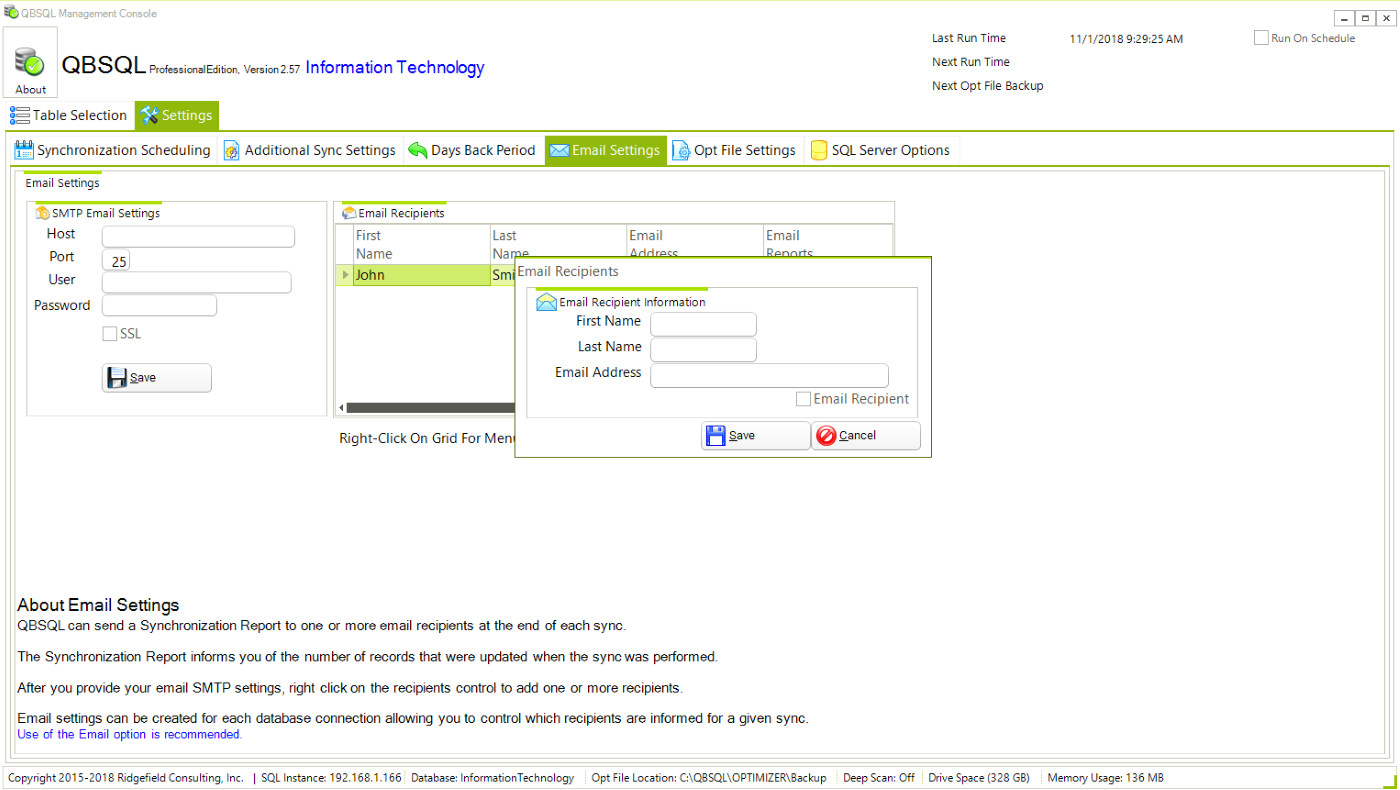Click the recipients grid horizontal scrollbar
1400x790 pixels.
(x=430, y=408)
